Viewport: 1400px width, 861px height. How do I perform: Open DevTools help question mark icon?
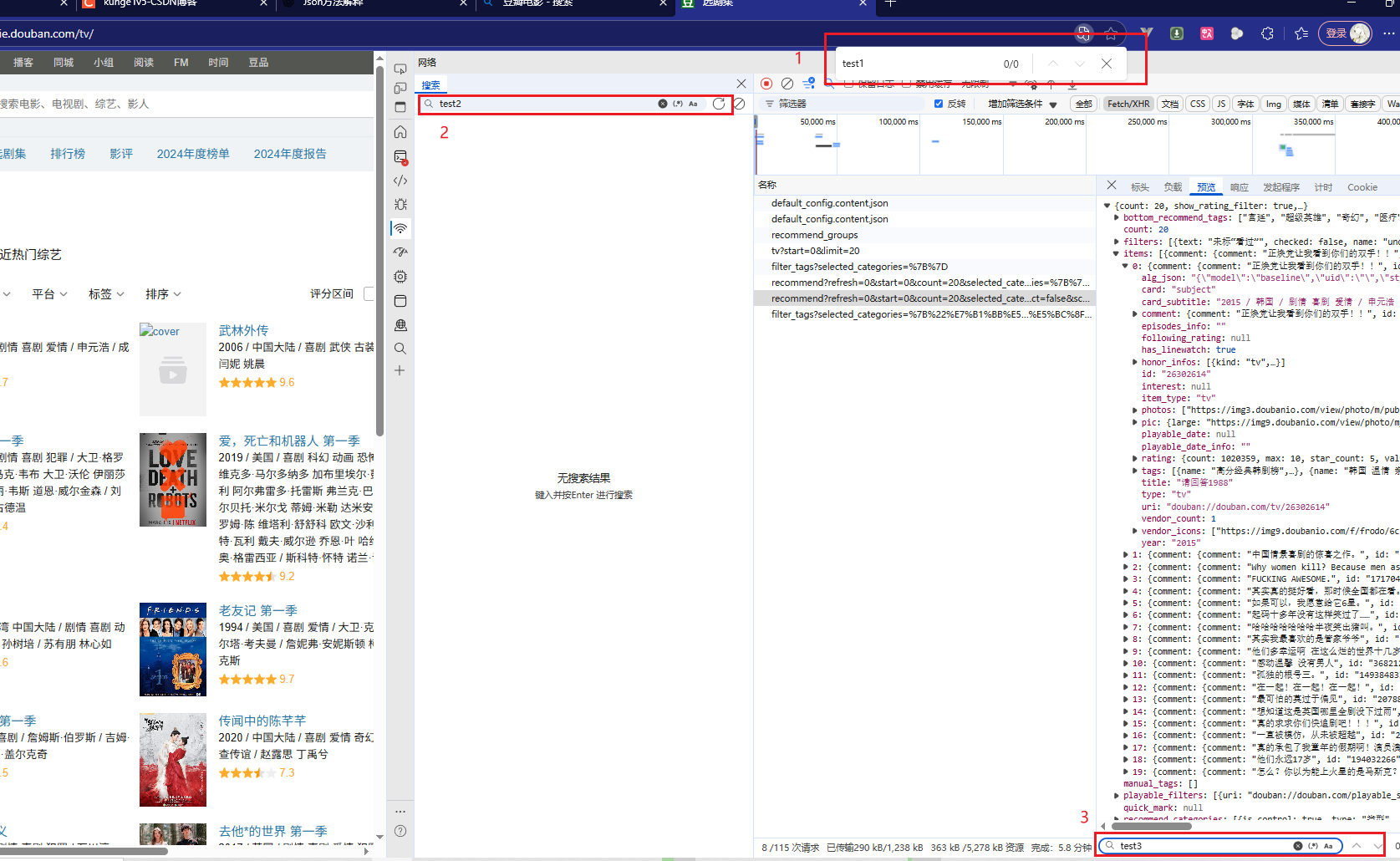(400, 831)
